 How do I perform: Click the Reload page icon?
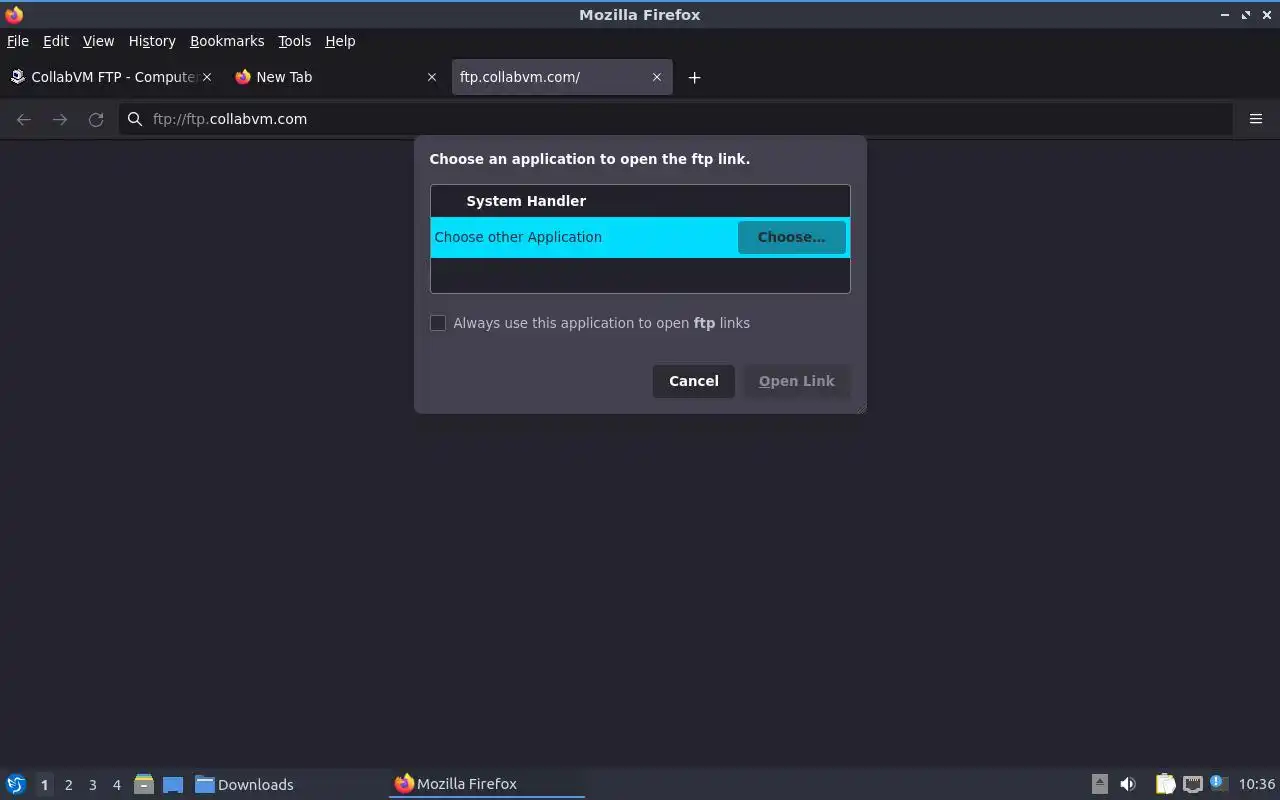(x=96, y=119)
